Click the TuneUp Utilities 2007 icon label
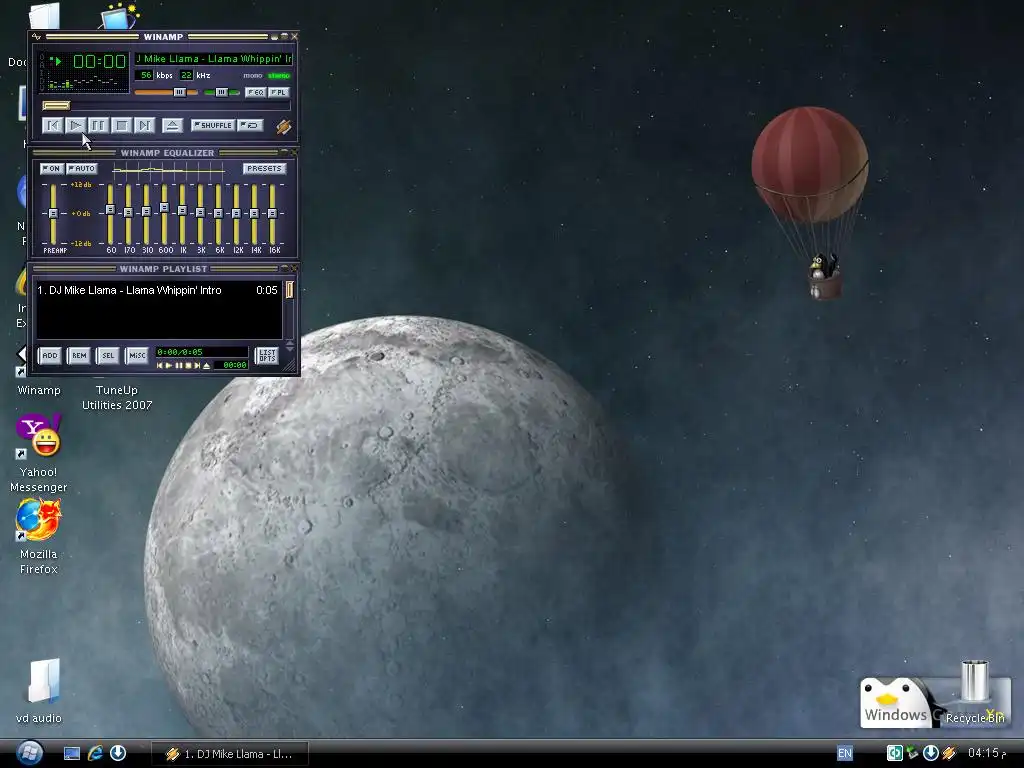This screenshot has width=1024, height=768. [117, 397]
